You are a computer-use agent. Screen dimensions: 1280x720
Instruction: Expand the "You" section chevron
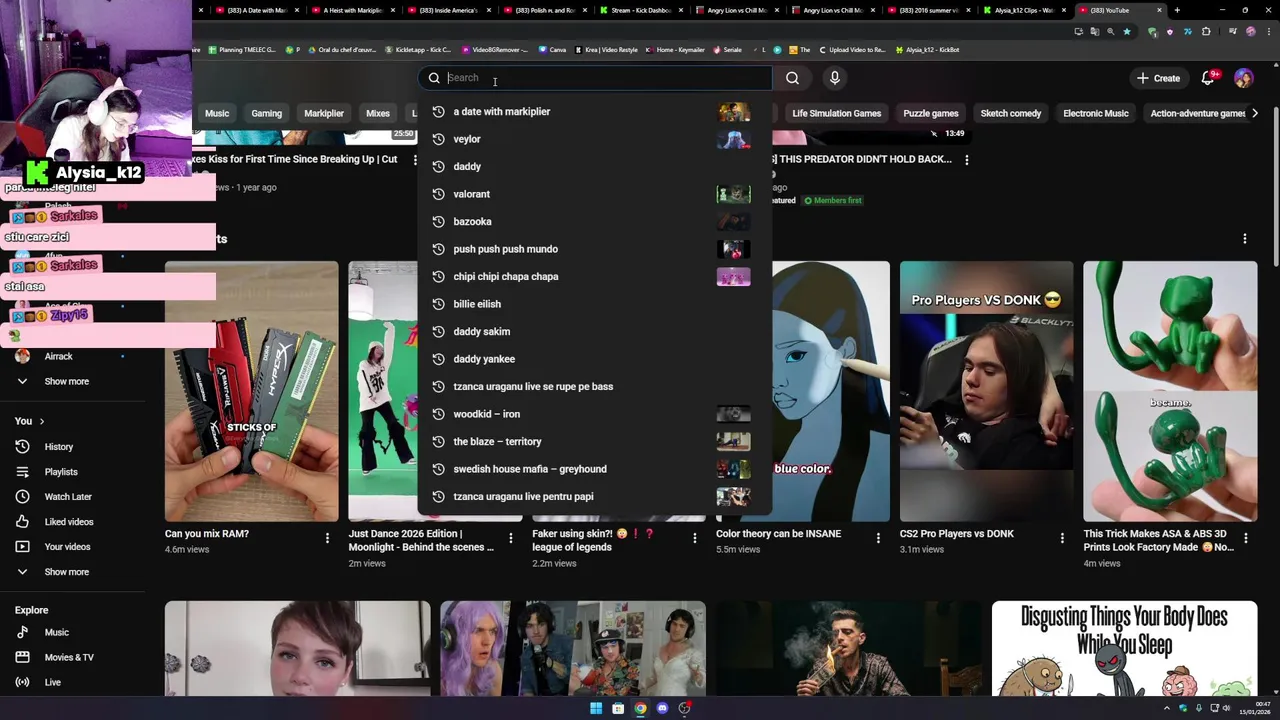click(x=41, y=421)
